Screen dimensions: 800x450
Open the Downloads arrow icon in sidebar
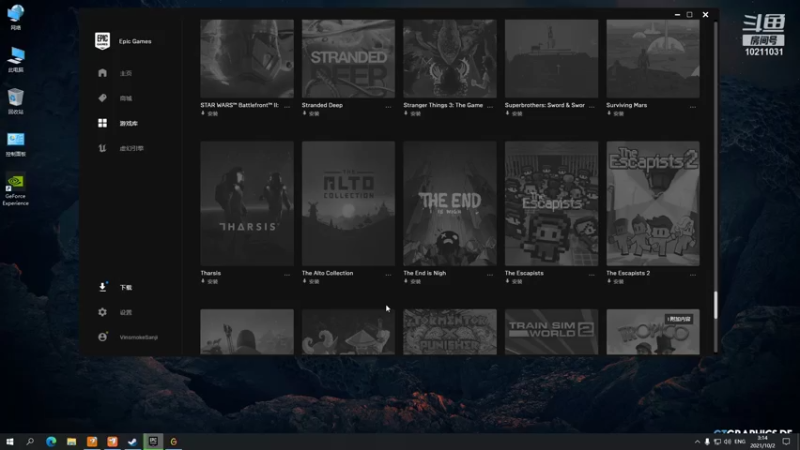[x=102, y=287]
